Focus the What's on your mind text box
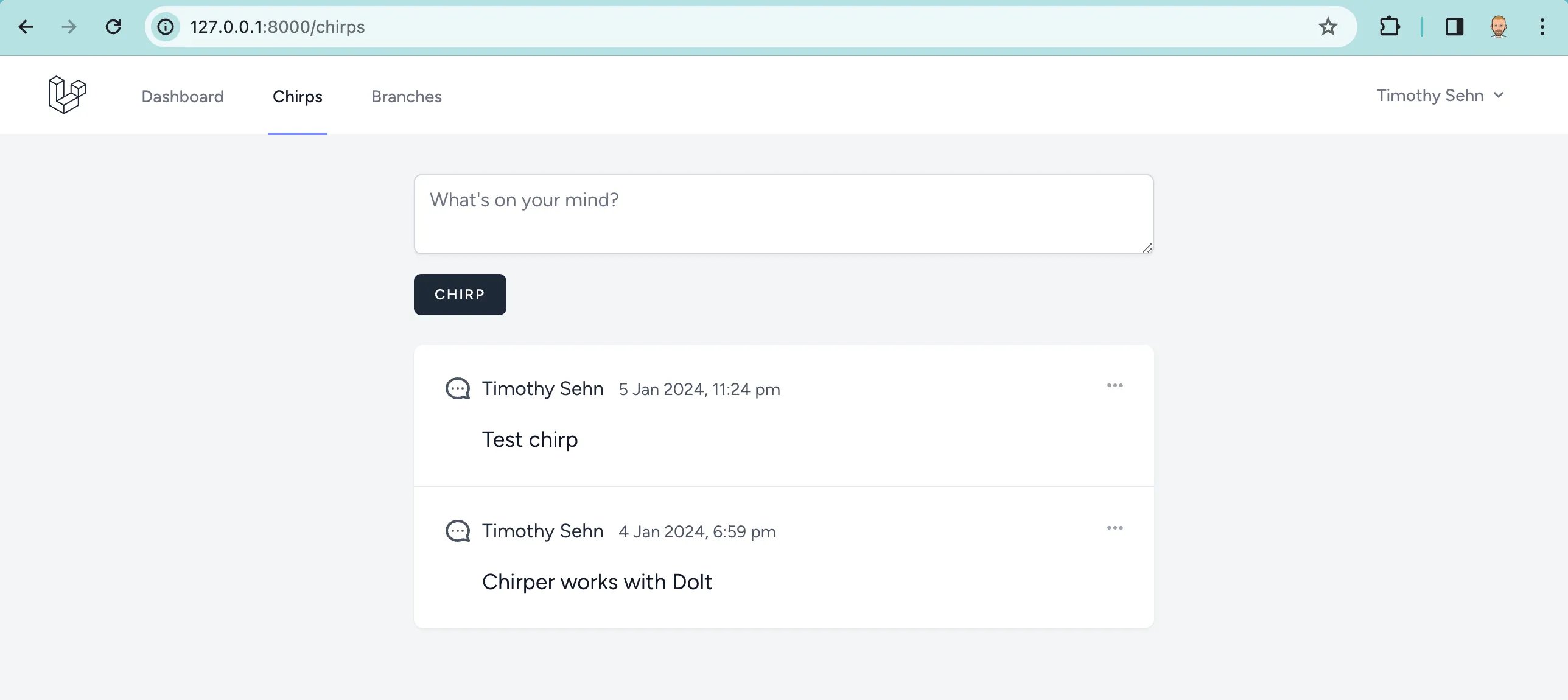 pos(783,214)
